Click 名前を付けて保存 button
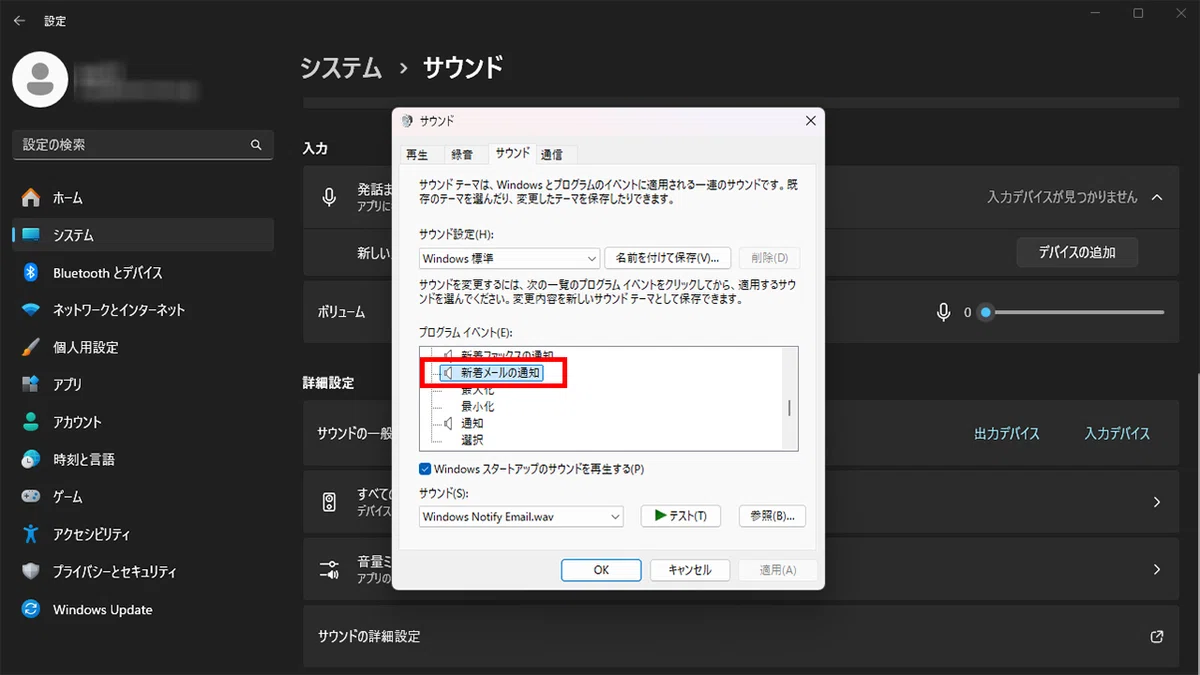Image resolution: width=1200 pixels, height=675 pixels. click(x=668, y=258)
